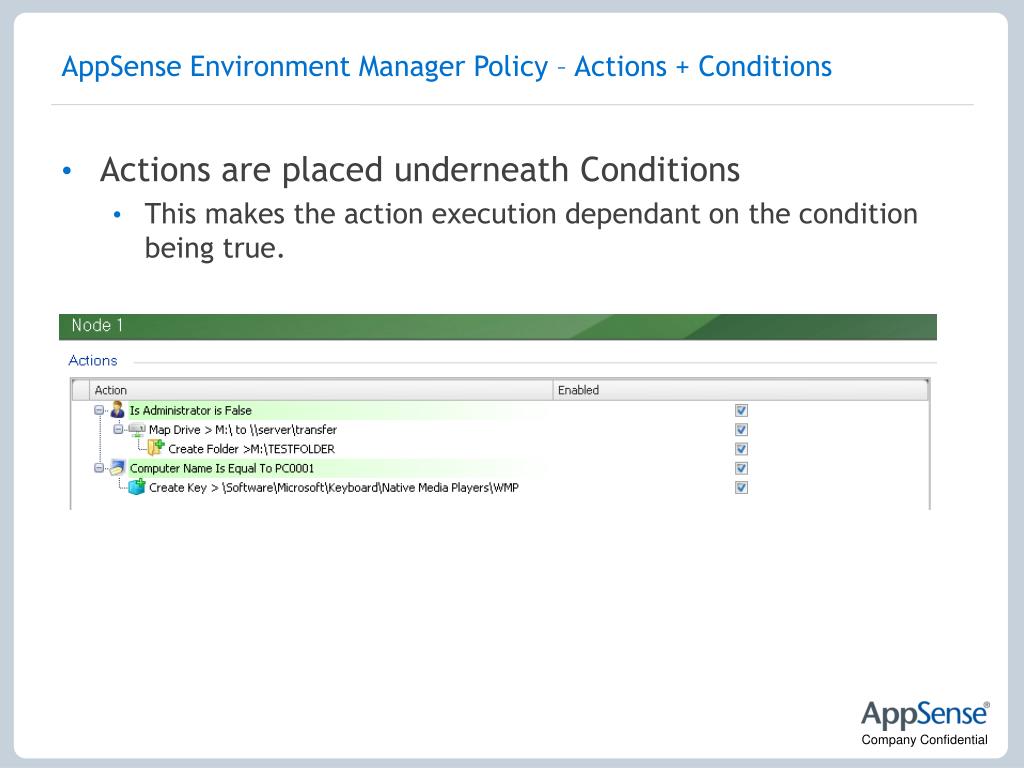
Task: Click the Action column header
Action: point(321,390)
